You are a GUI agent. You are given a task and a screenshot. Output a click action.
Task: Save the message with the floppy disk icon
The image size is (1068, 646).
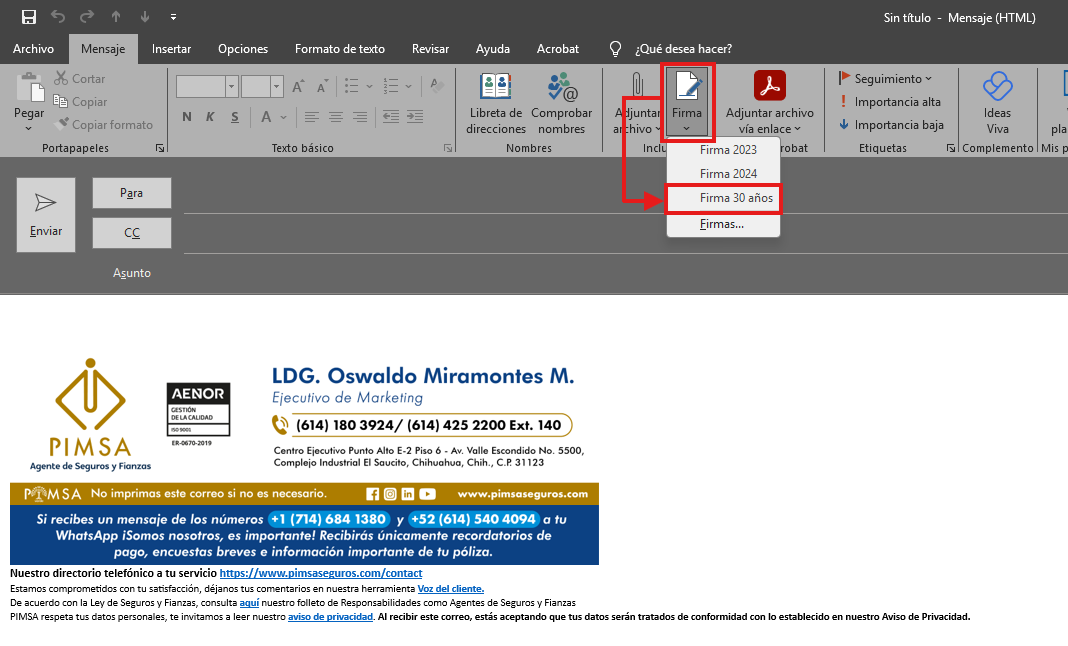pos(29,17)
